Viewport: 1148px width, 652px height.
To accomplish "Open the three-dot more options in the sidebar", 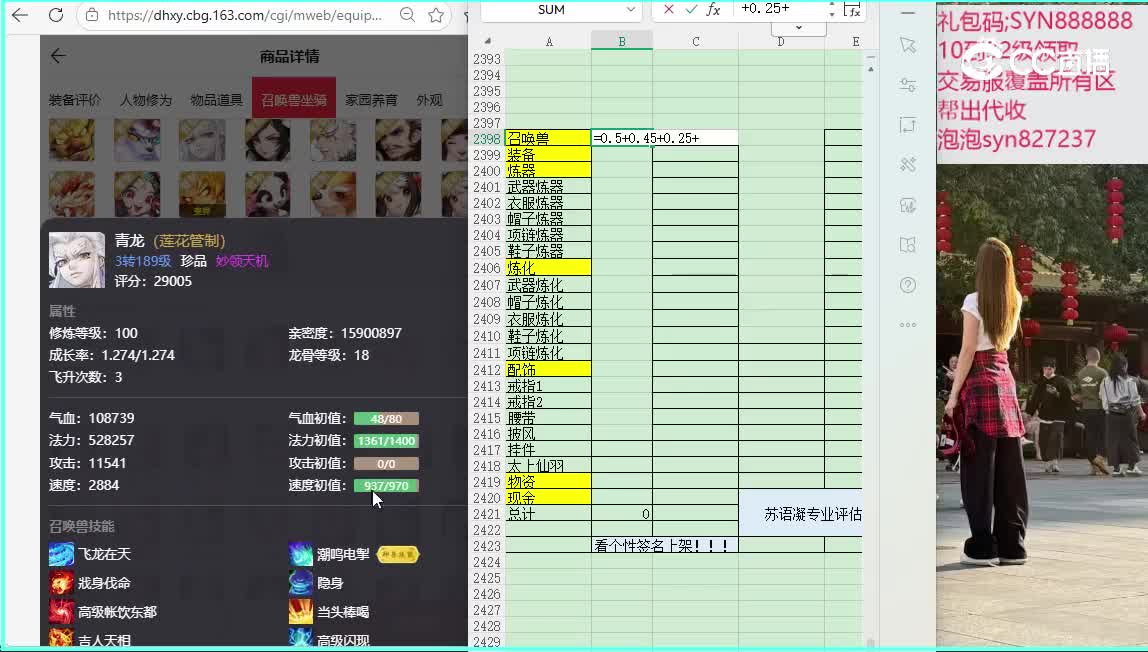I will point(907,325).
